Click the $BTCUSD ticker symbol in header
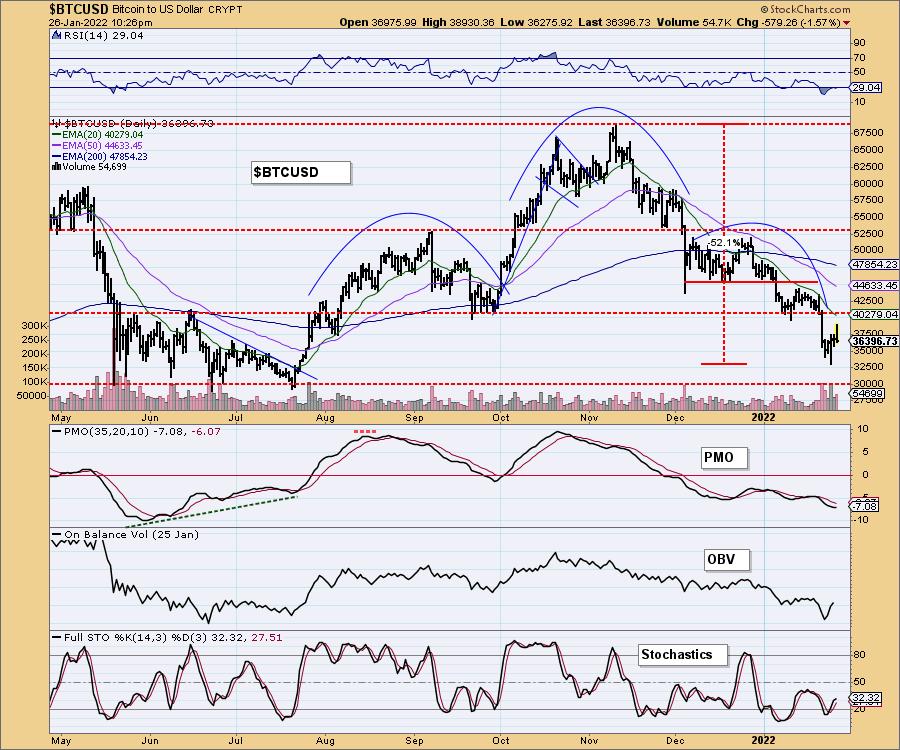This screenshot has width=900, height=750. tap(79, 9)
